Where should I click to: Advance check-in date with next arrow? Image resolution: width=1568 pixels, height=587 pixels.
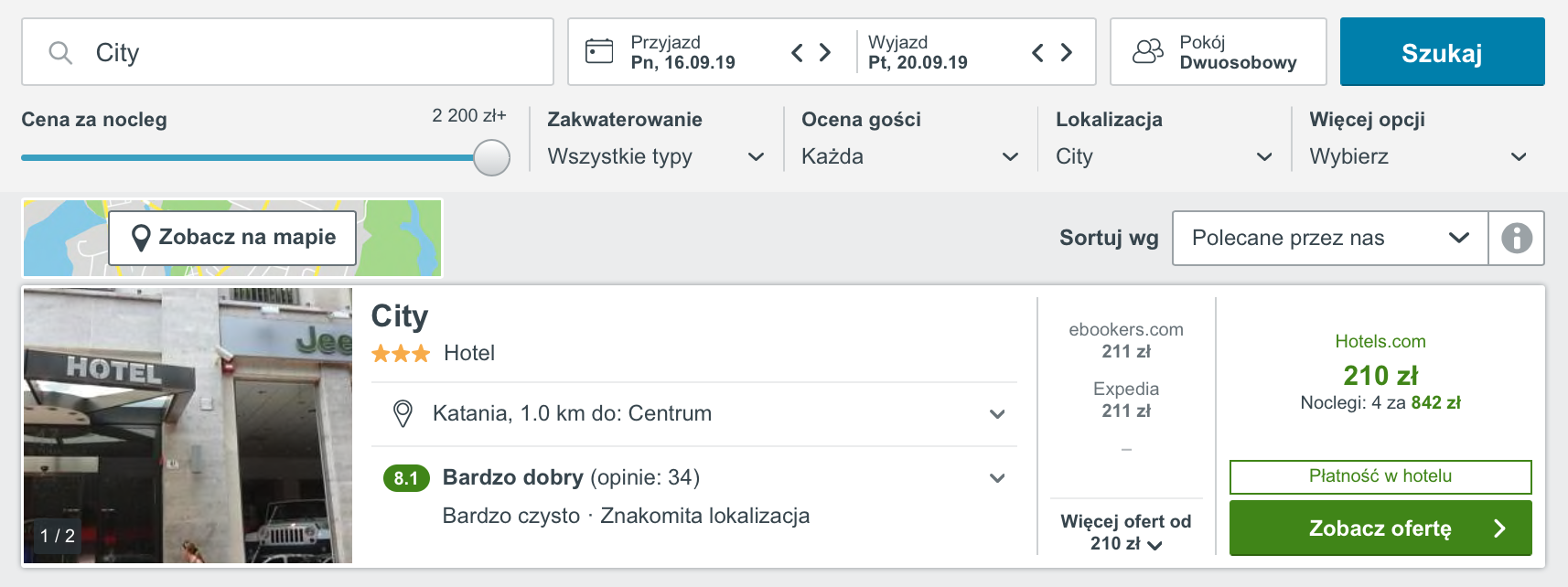point(825,53)
